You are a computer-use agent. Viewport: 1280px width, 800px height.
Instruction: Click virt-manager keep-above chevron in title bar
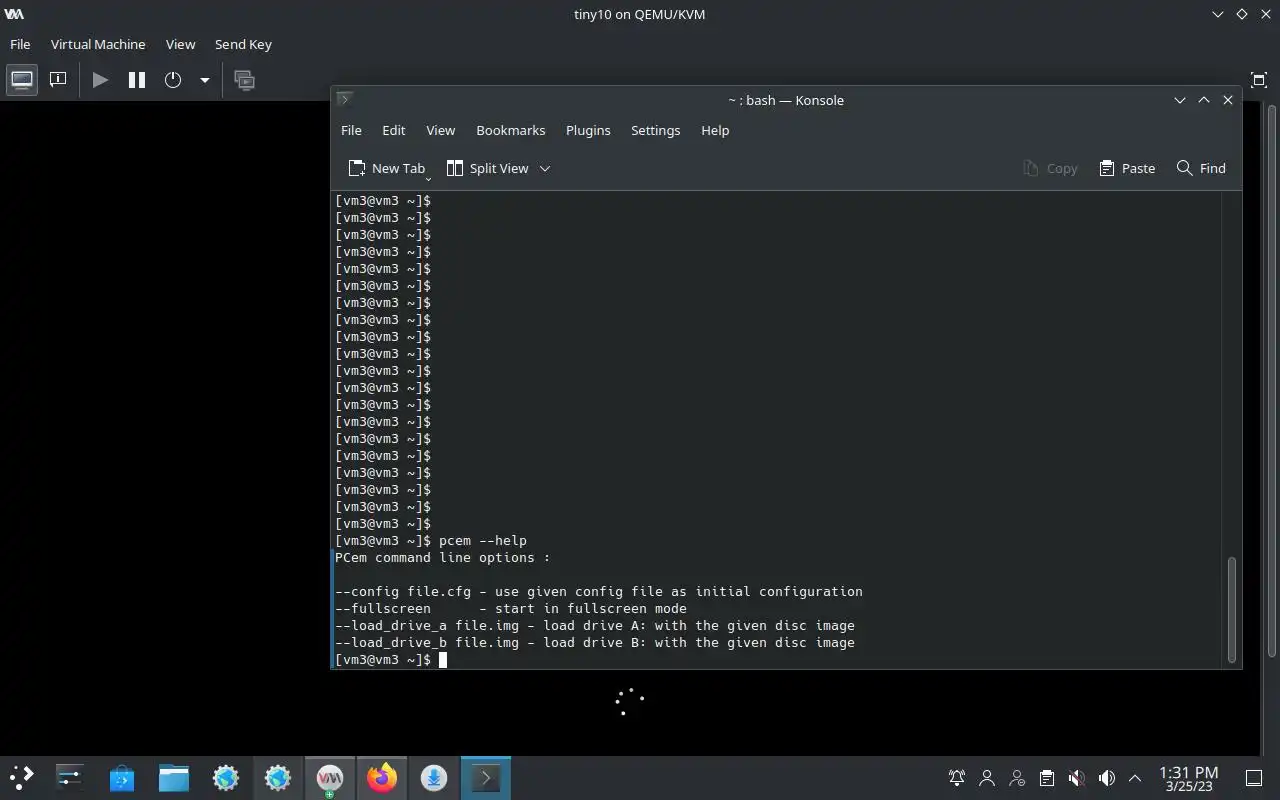pyautogui.click(x=1217, y=14)
